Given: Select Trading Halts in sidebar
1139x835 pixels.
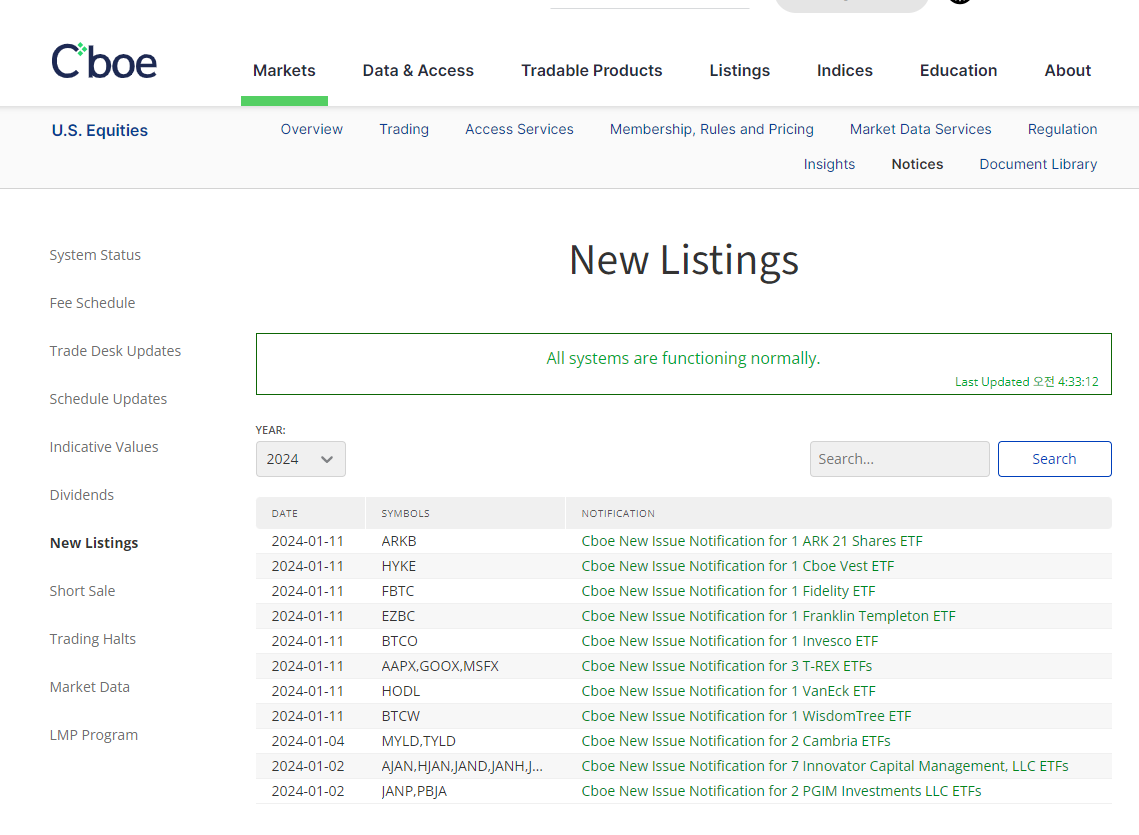Looking at the screenshot, I should [x=93, y=639].
